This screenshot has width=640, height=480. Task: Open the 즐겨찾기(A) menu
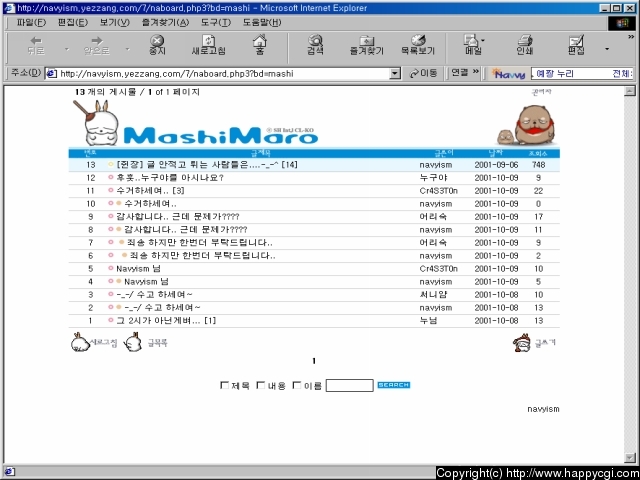pyautogui.click(x=165, y=22)
